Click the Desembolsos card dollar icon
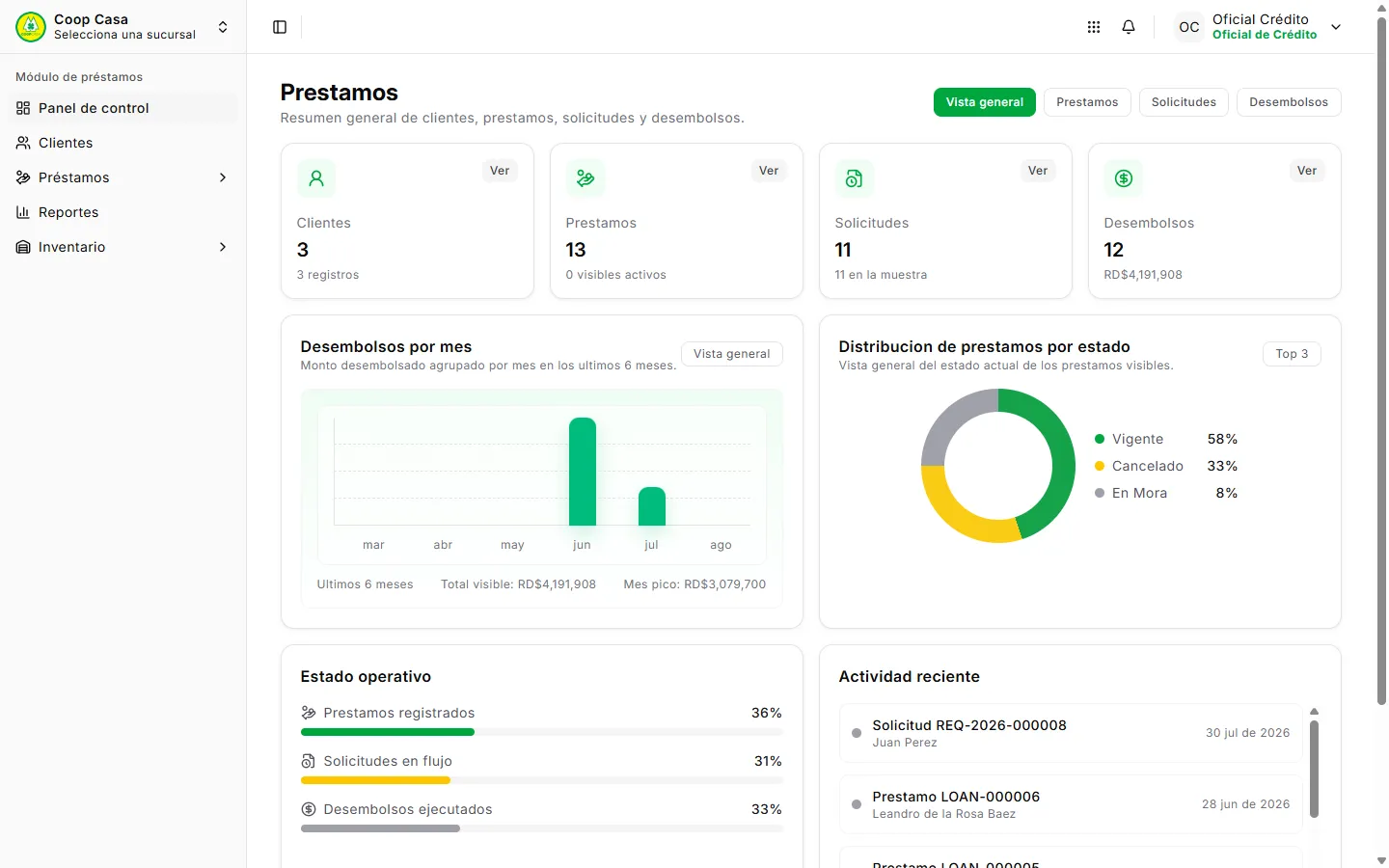 [1124, 178]
